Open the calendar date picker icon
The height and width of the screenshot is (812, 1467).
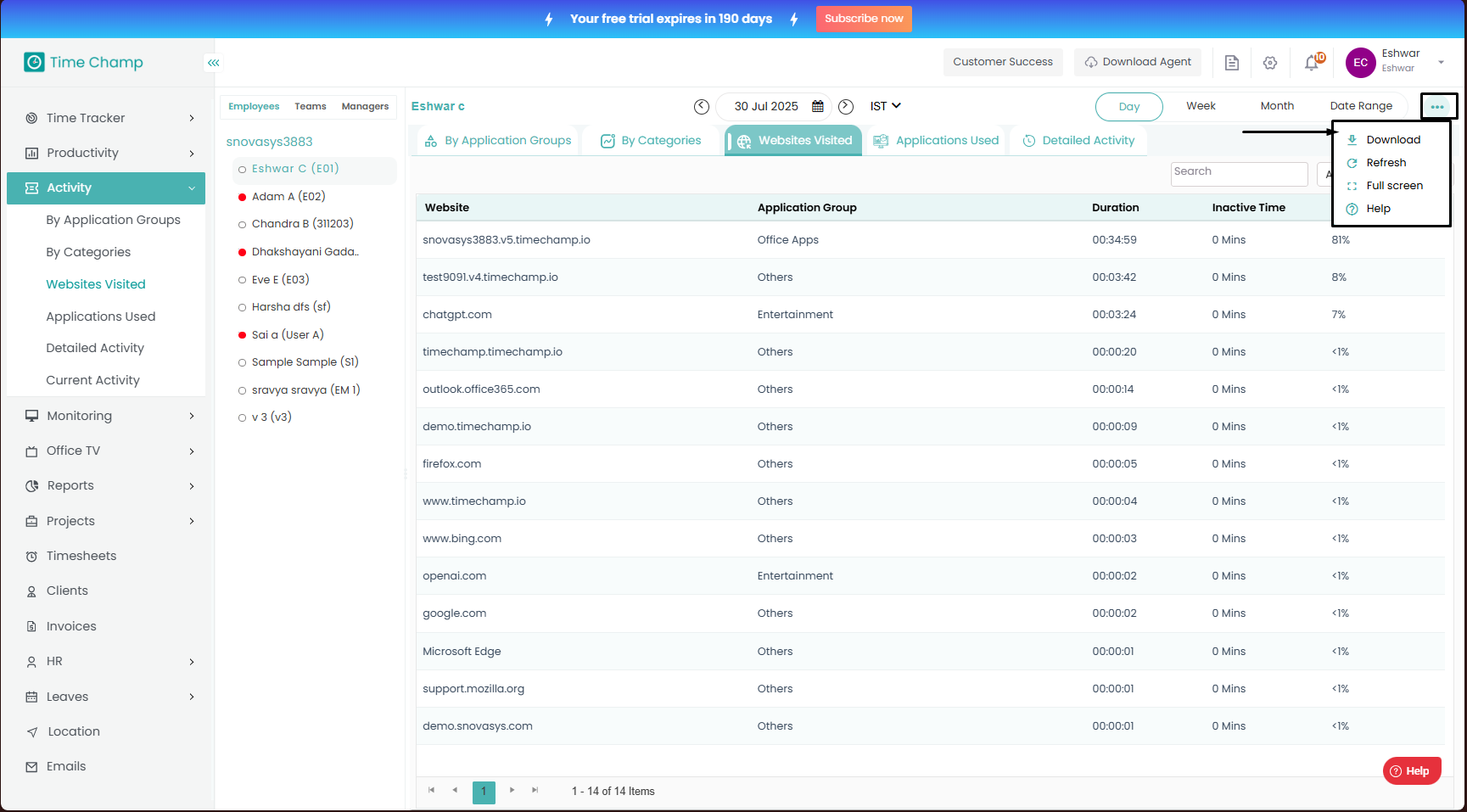point(818,107)
